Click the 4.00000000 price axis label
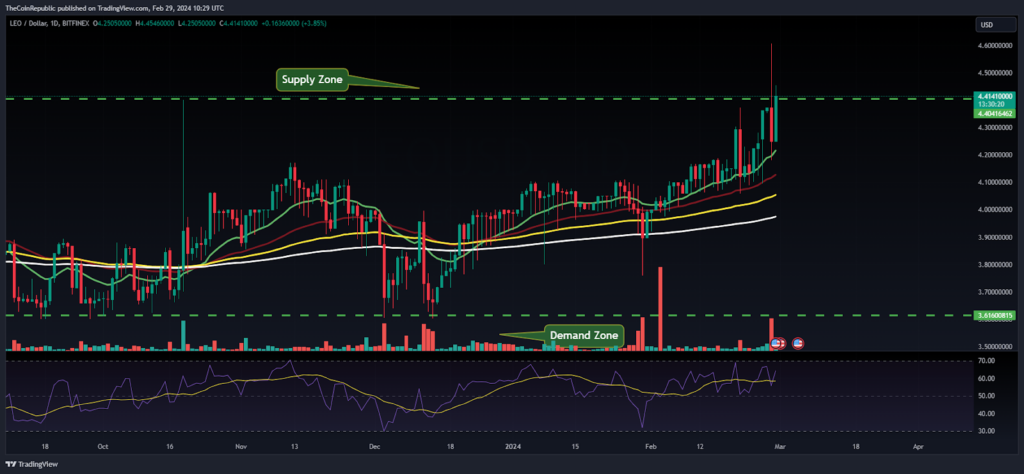 coord(995,210)
